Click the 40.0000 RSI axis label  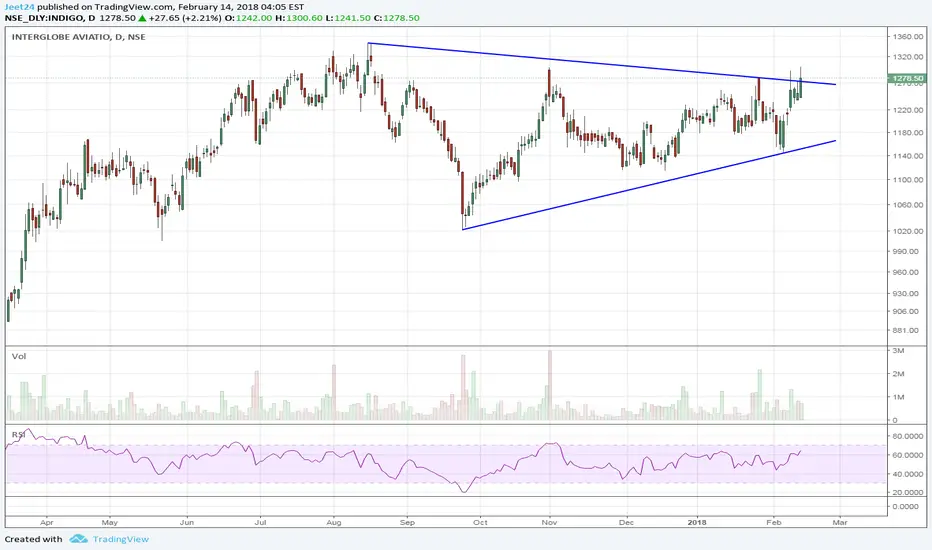coord(908,474)
